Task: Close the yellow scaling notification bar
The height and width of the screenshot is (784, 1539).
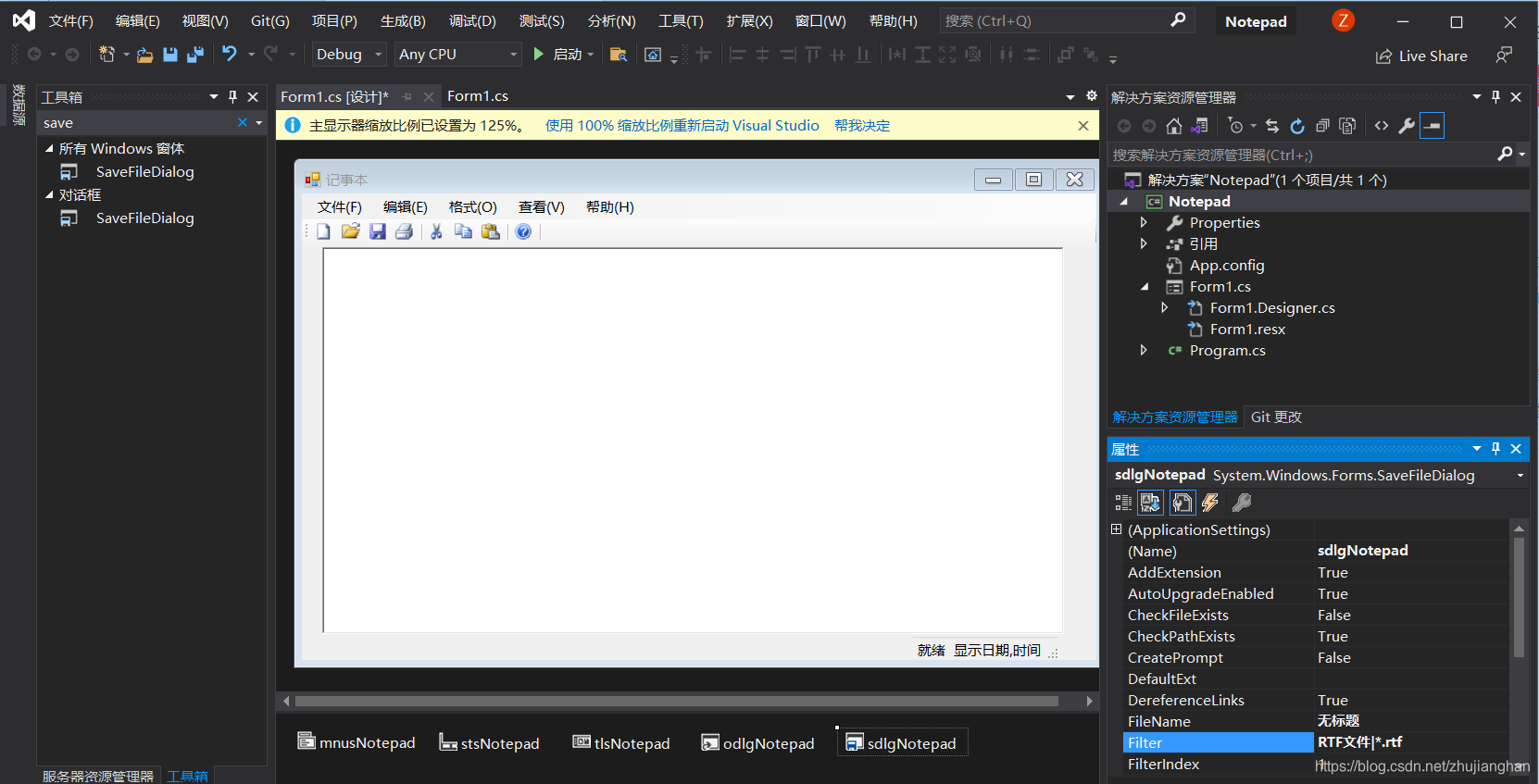Action: tap(1083, 126)
